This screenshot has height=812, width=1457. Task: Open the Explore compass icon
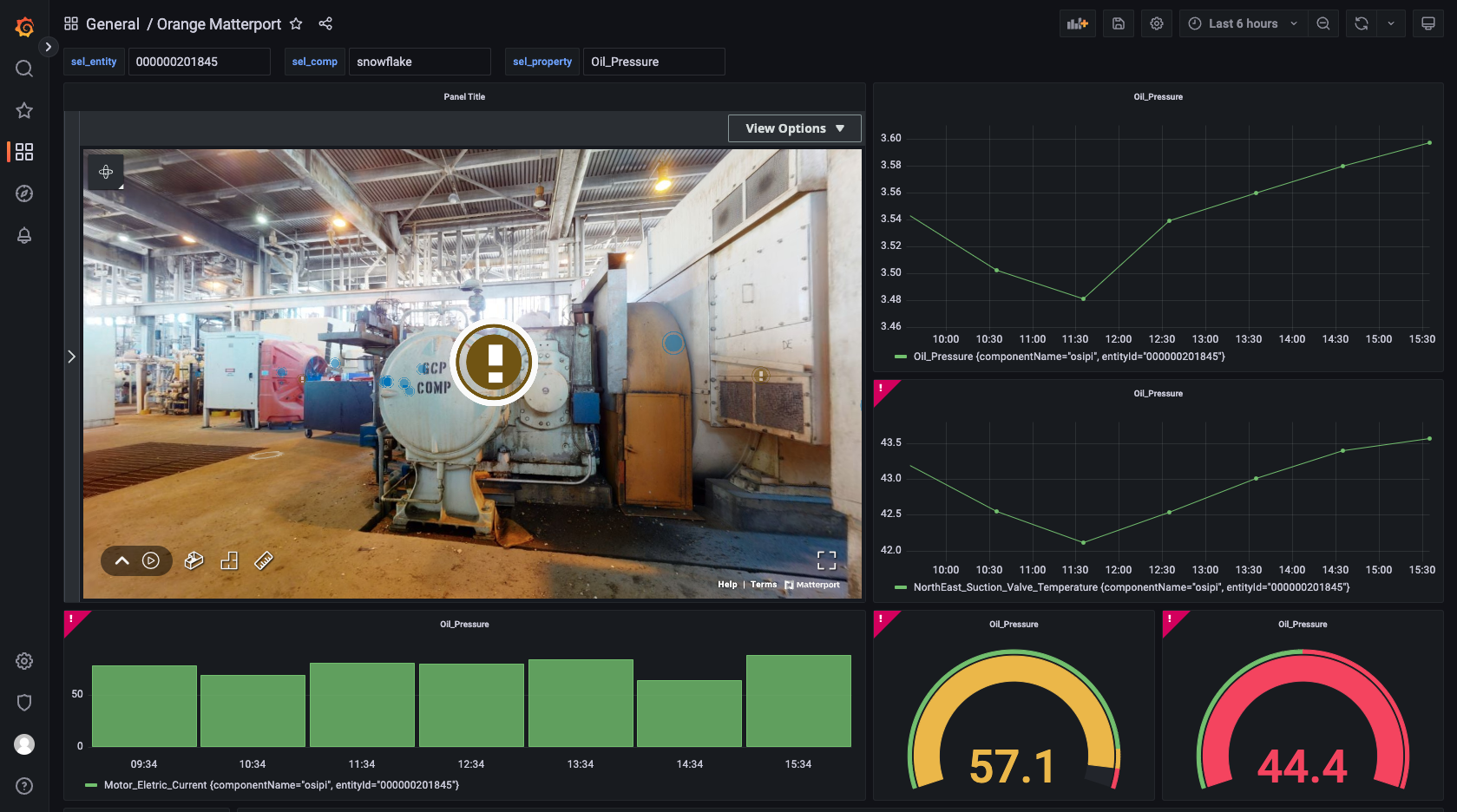24,193
